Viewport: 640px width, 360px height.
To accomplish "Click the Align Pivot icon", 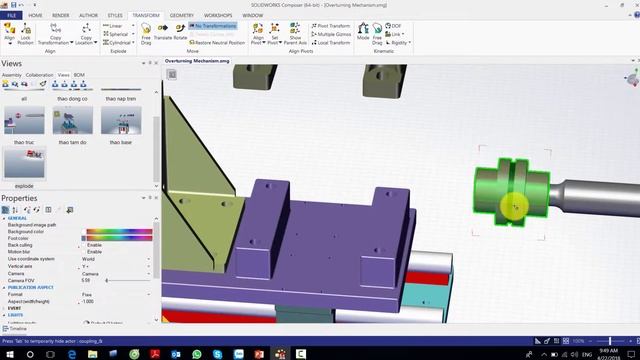I will click(258, 29).
